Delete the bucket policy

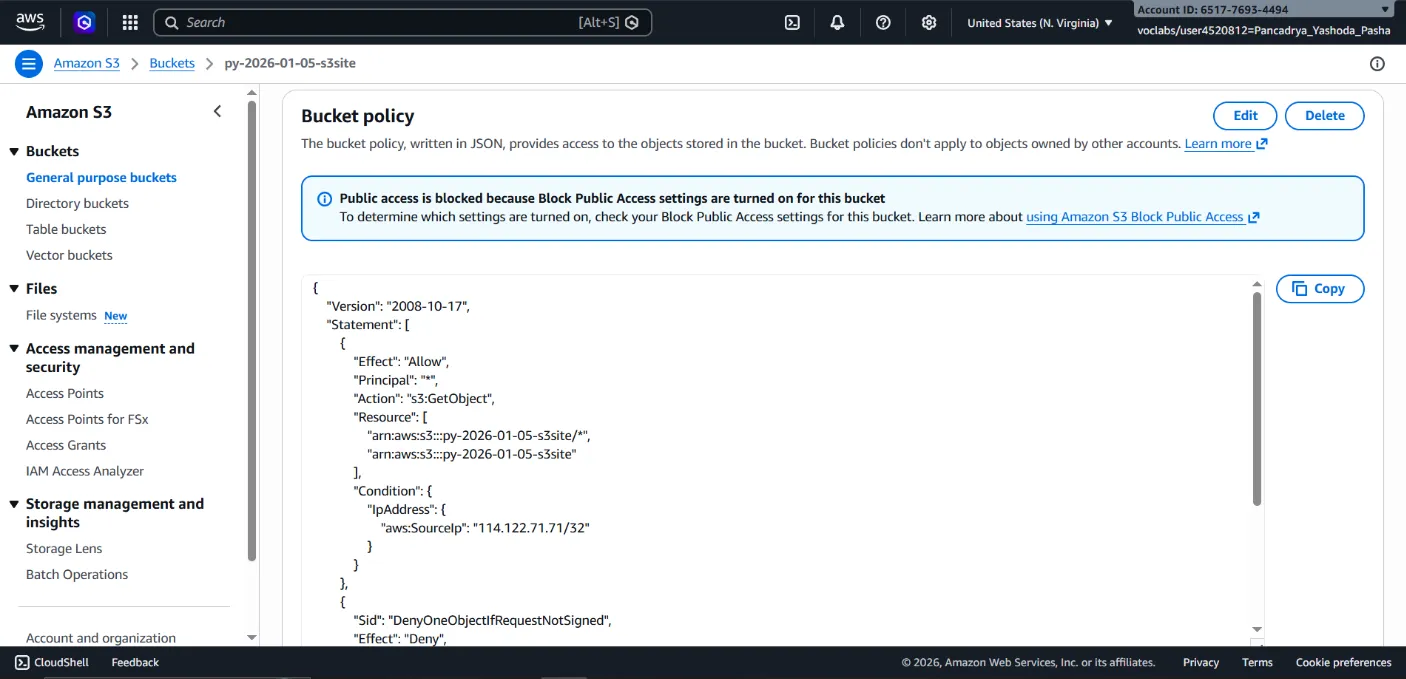click(x=1324, y=115)
